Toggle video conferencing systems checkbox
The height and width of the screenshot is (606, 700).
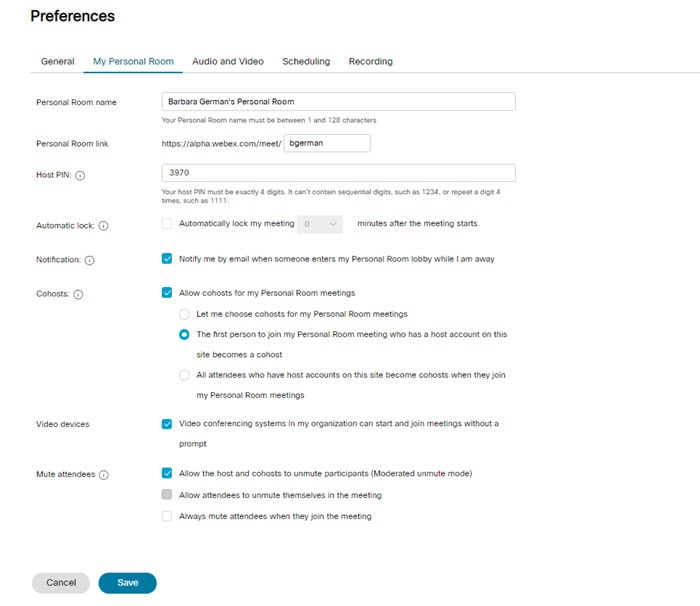(x=167, y=423)
